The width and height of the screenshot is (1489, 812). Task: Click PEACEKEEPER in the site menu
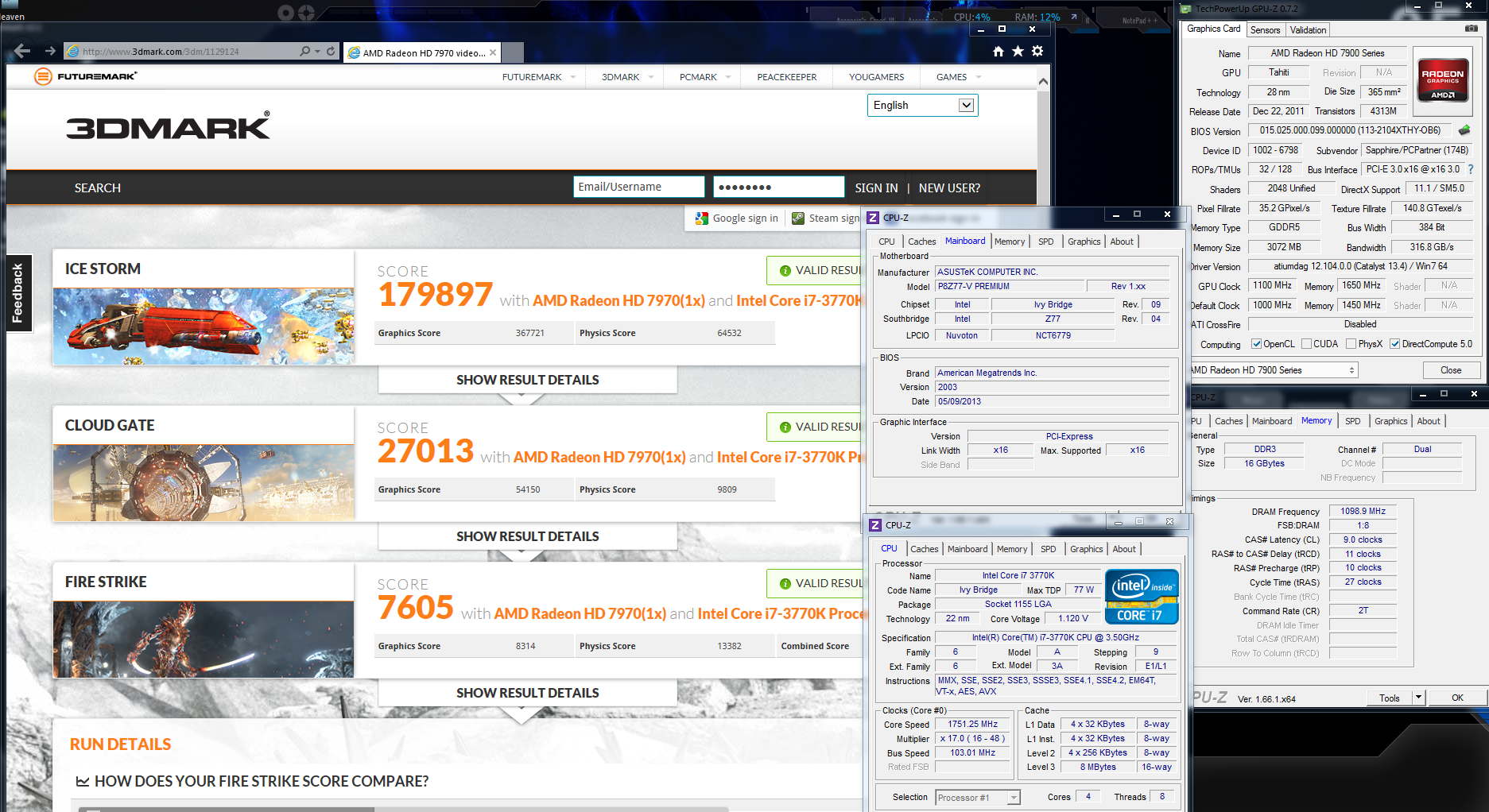click(x=786, y=77)
